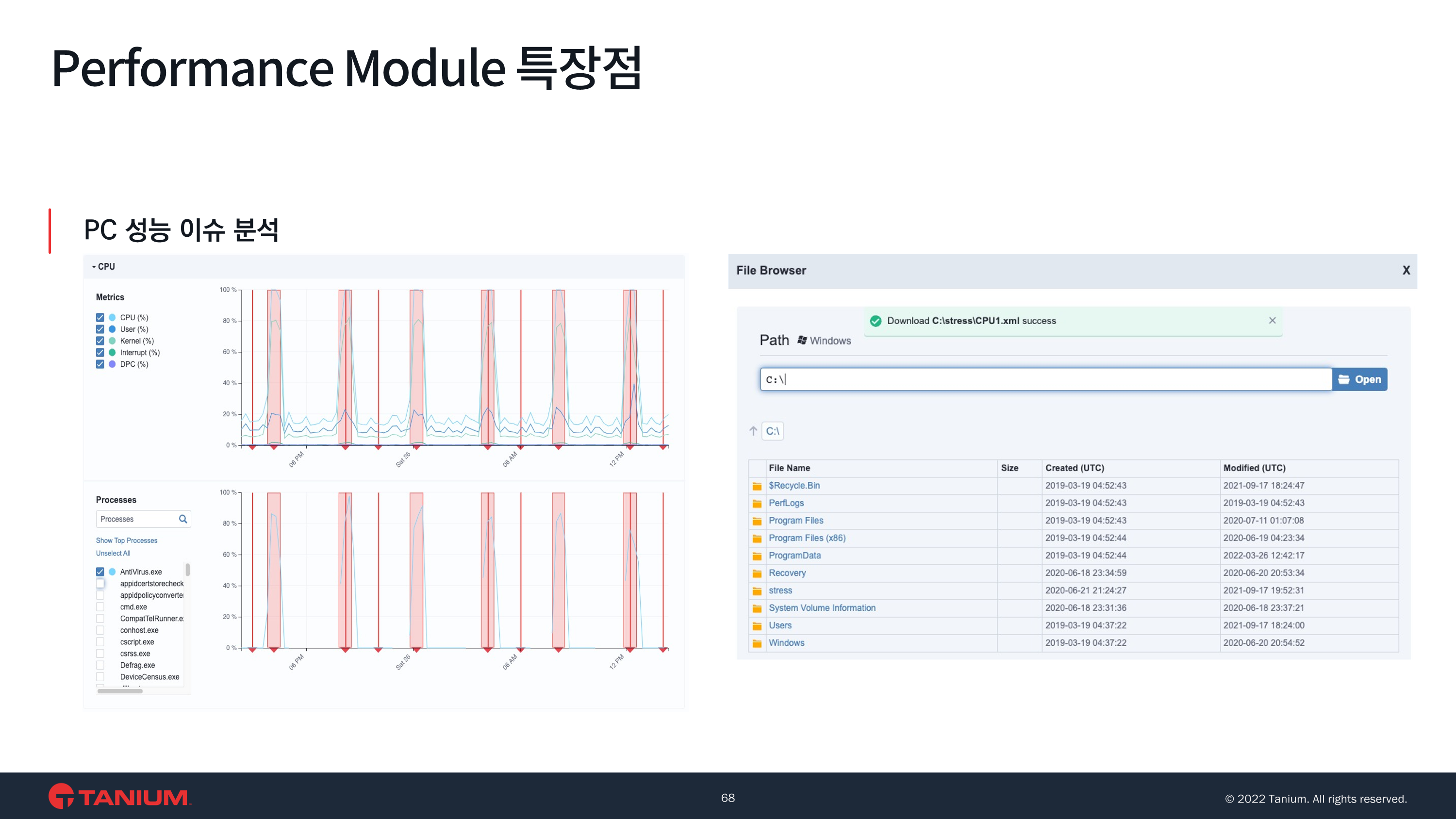
Task: Uncheck the AntiVirus.exe process checkbox
Action: point(100,572)
